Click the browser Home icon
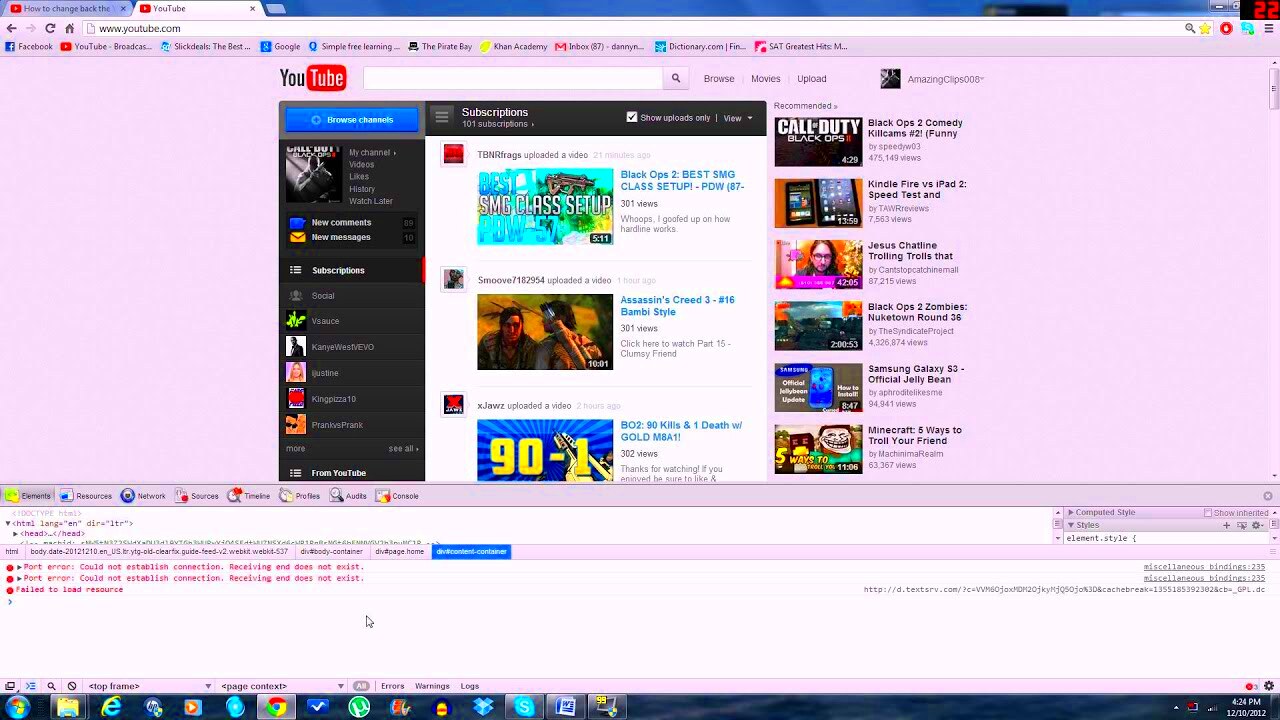Viewport: 1280px width, 720px height. click(x=69, y=28)
